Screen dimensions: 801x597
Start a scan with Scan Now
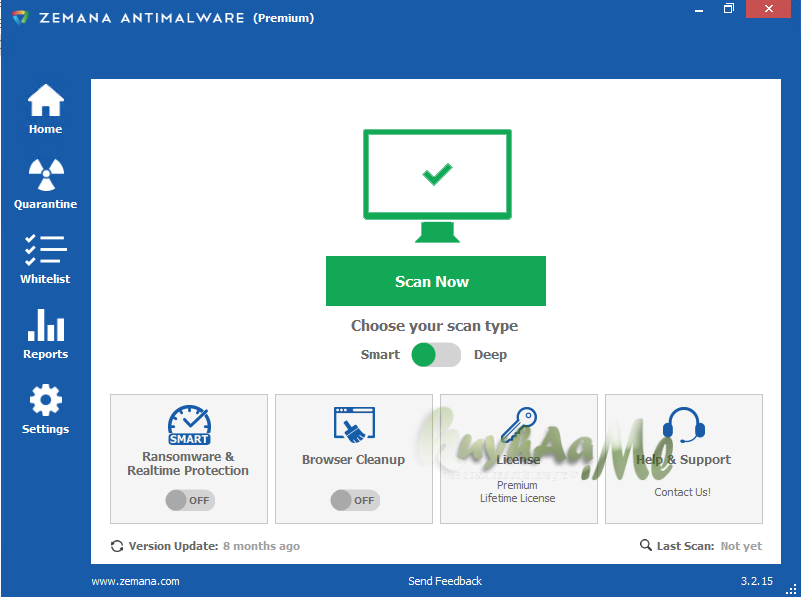435,281
